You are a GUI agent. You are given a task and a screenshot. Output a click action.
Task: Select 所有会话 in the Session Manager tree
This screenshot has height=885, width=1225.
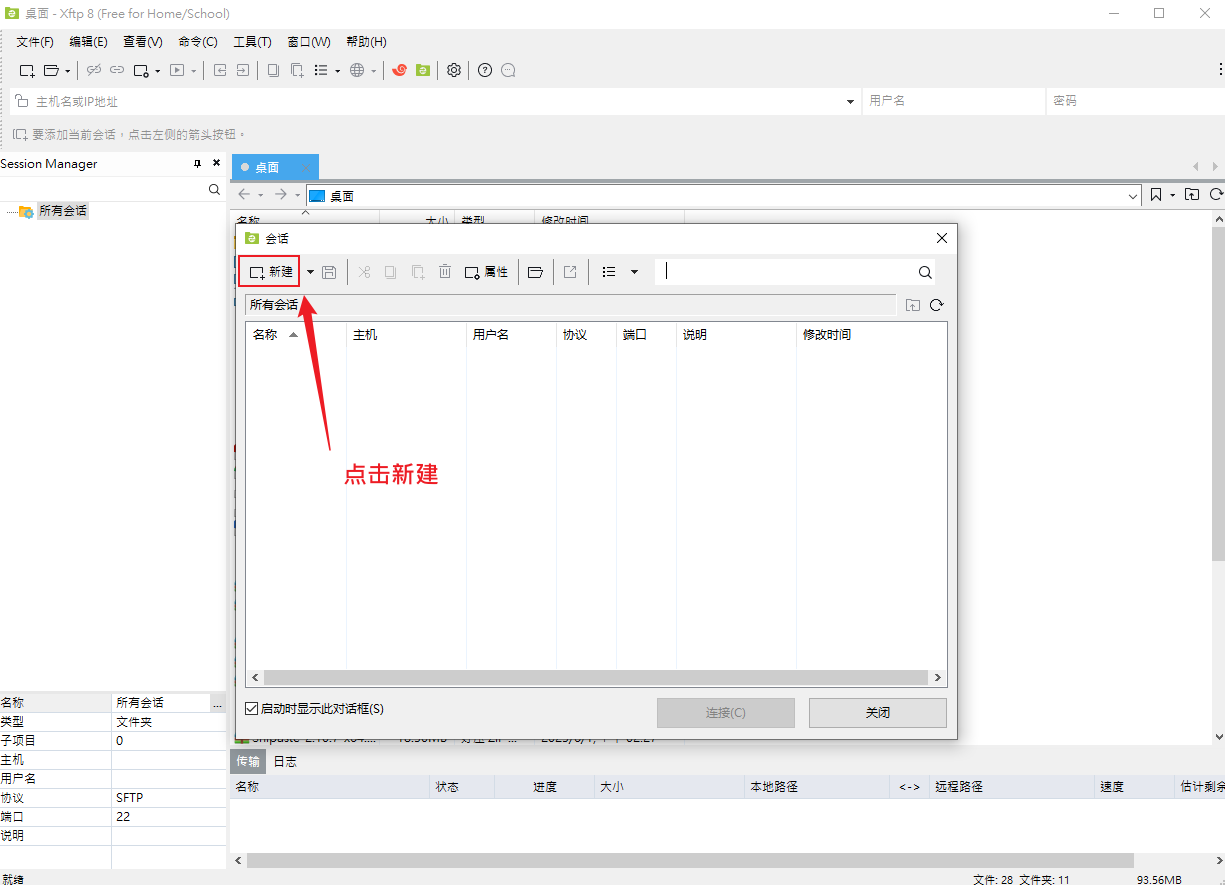(62, 211)
